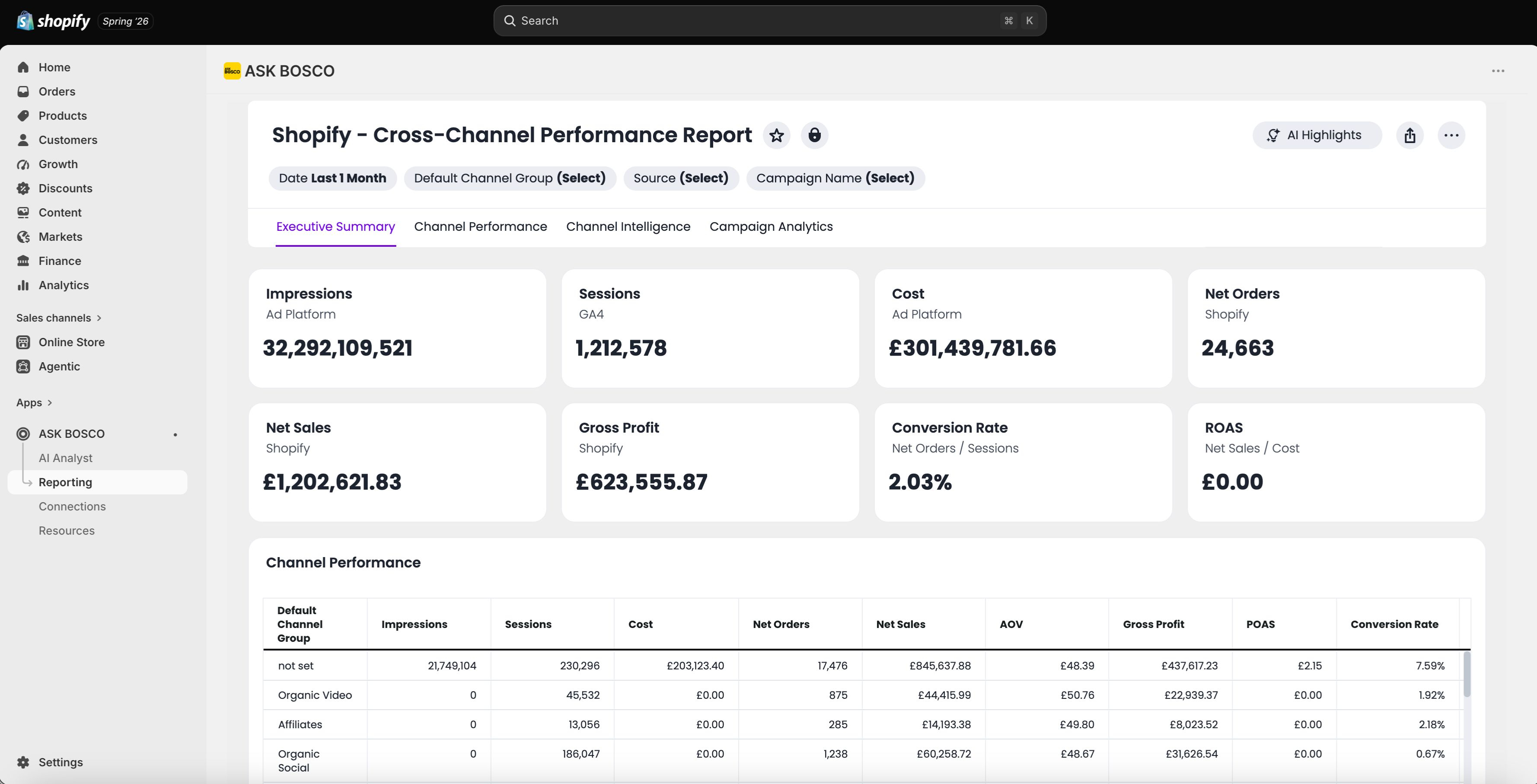Screen dimensions: 1537x784
Task: Switch to the Campaign Analytics tab
Action: click(771, 227)
